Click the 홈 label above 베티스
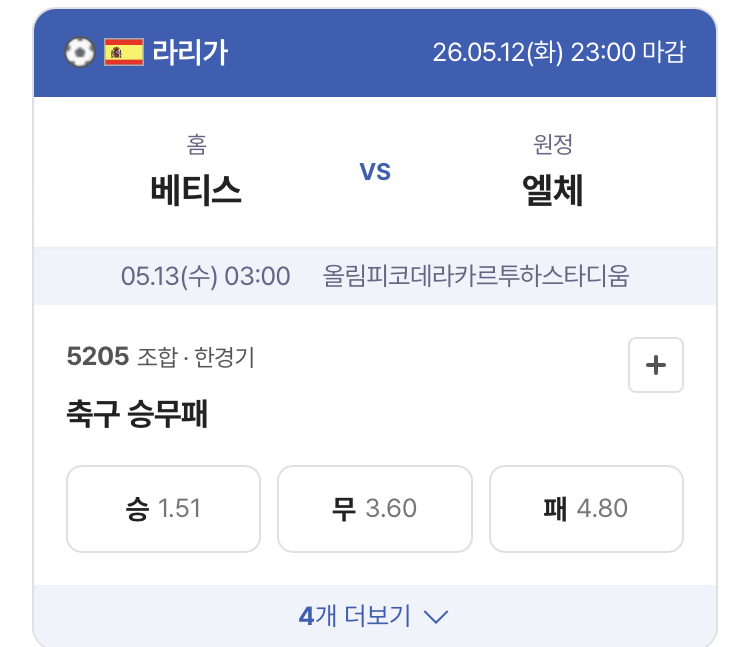The height and width of the screenshot is (647, 750). click(197, 144)
